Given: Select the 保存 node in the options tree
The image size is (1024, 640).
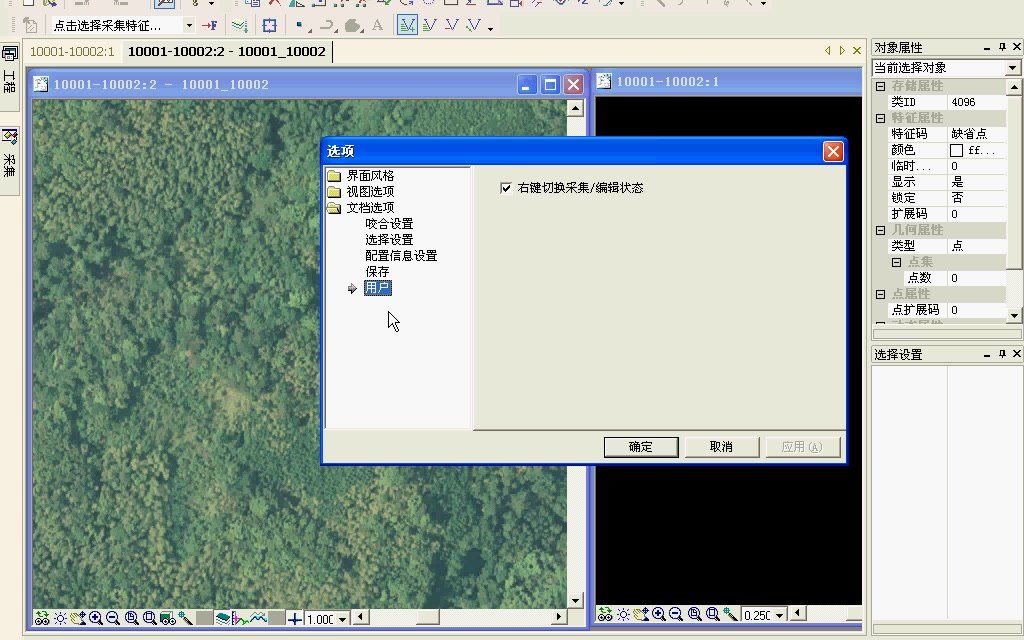Looking at the screenshot, I should point(377,271).
